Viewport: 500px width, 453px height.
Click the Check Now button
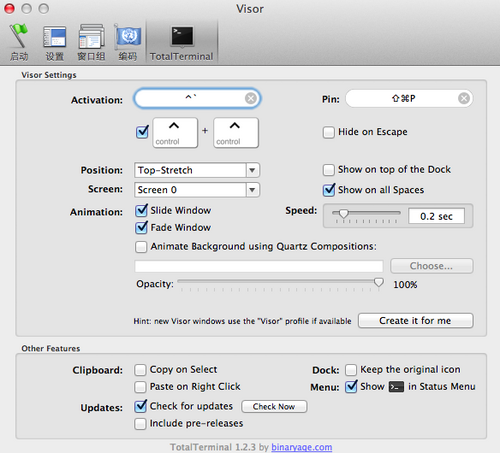274,407
